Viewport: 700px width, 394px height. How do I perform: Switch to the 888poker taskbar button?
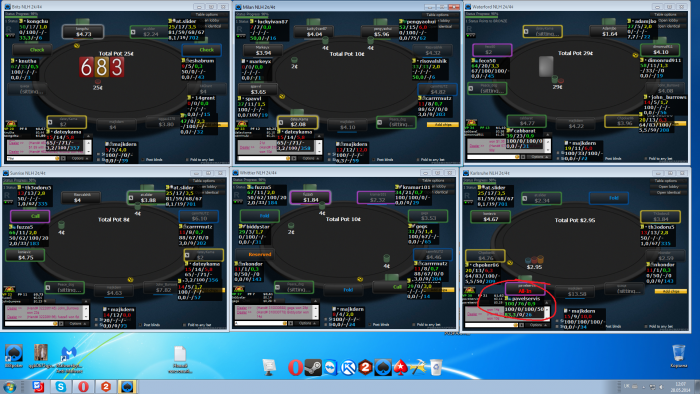127,386
